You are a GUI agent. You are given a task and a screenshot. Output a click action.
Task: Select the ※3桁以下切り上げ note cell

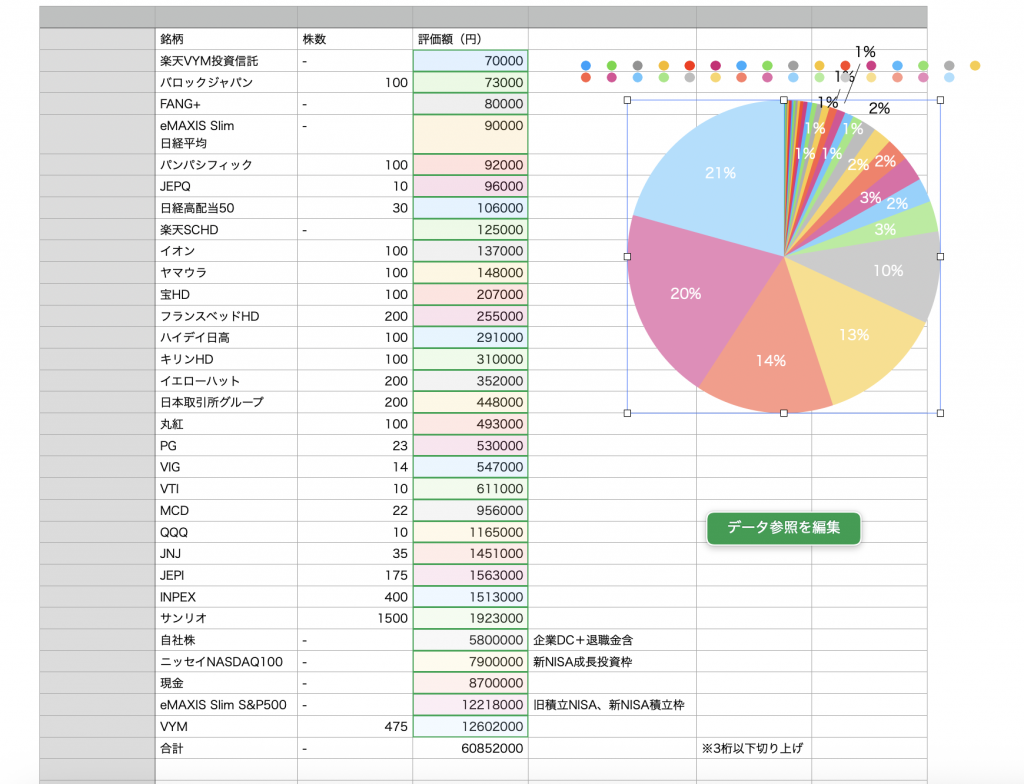754,748
